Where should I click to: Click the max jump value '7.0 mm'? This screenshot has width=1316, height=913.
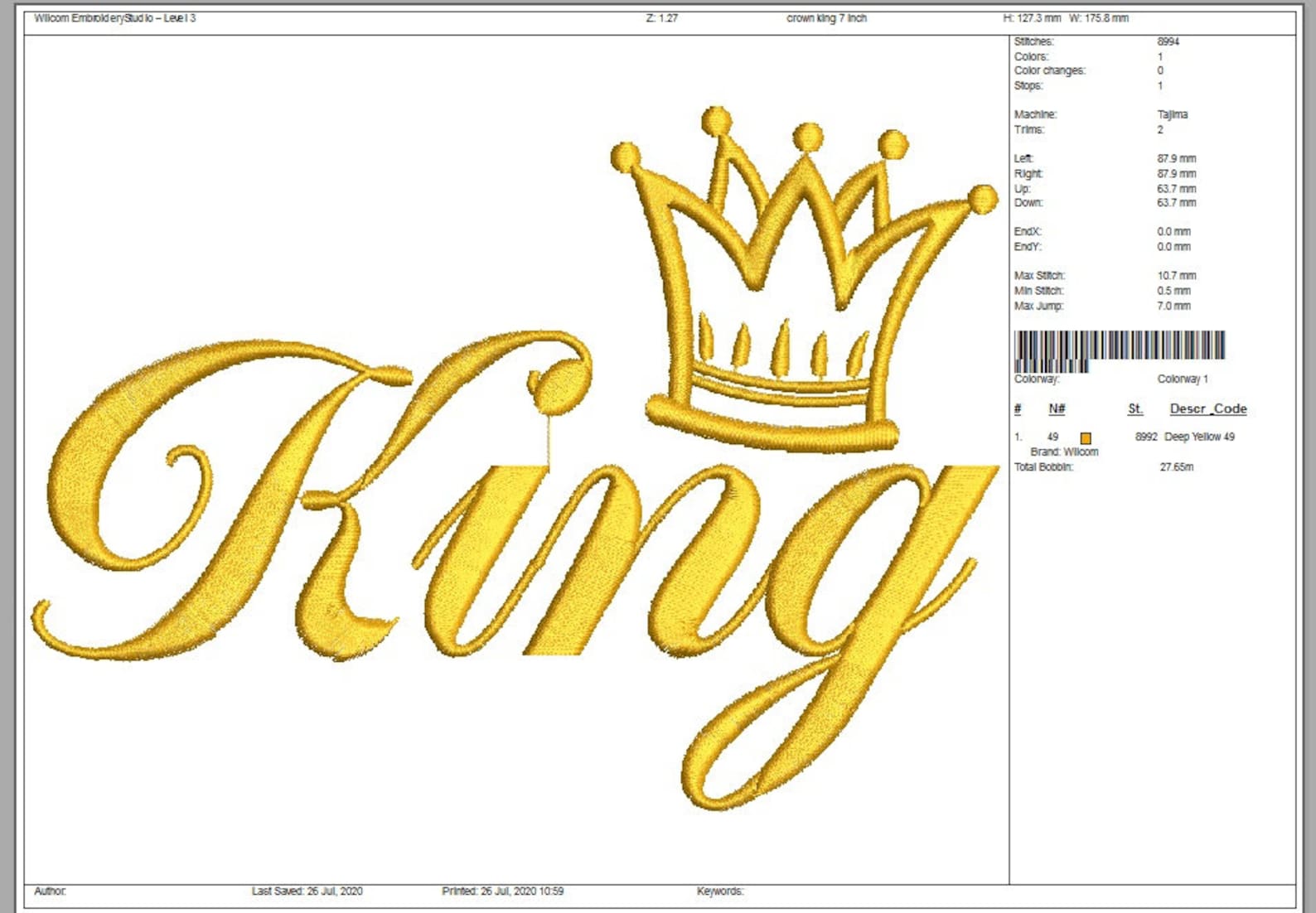click(1173, 306)
